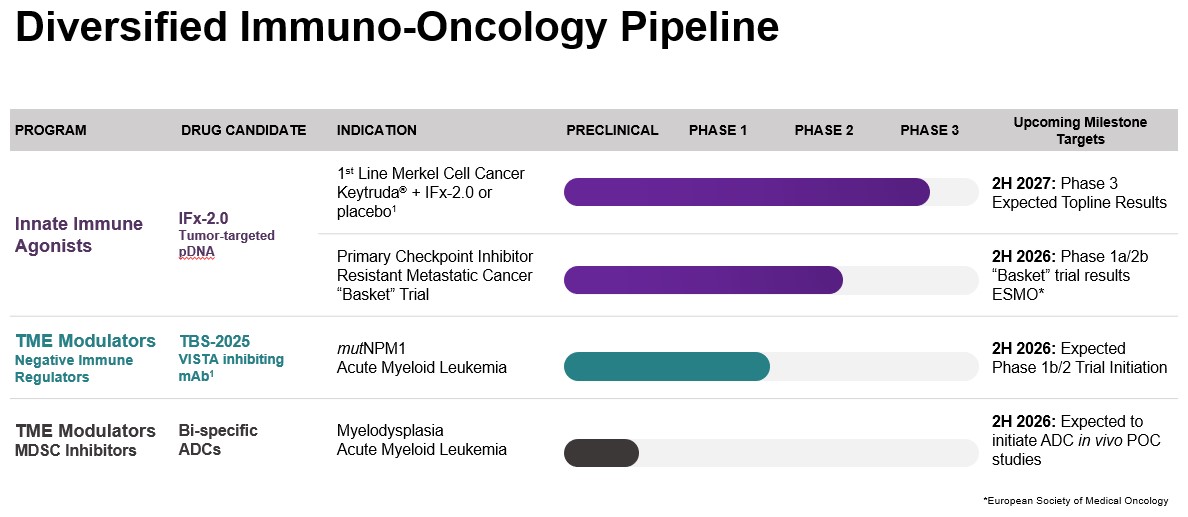Viewport: 1188px width, 517px height.
Task: Click the INDICATION column header
Action: click(x=377, y=130)
